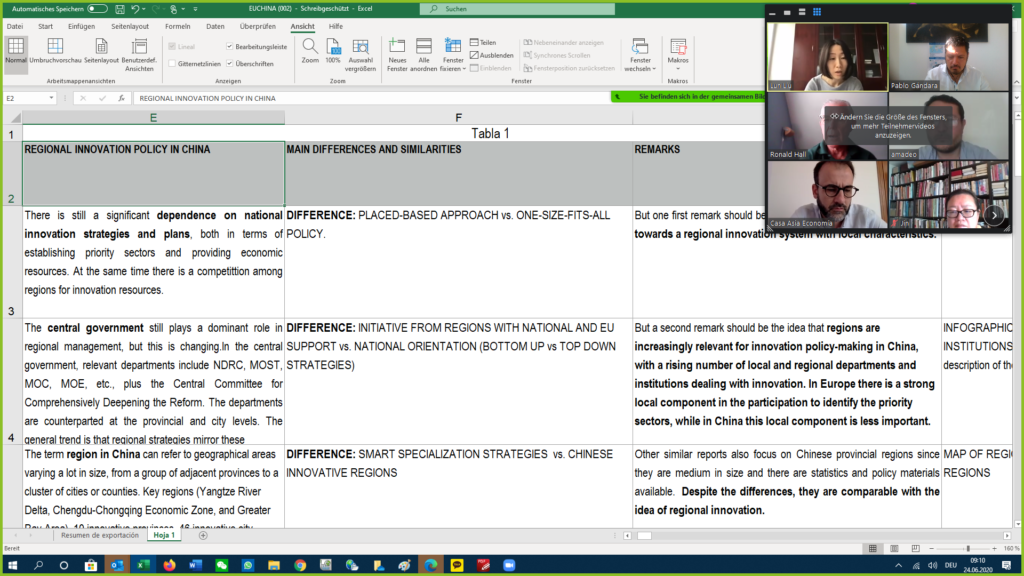This screenshot has width=1024, height=576.
Task: Click the Teilen split button
Action: click(x=482, y=43)
